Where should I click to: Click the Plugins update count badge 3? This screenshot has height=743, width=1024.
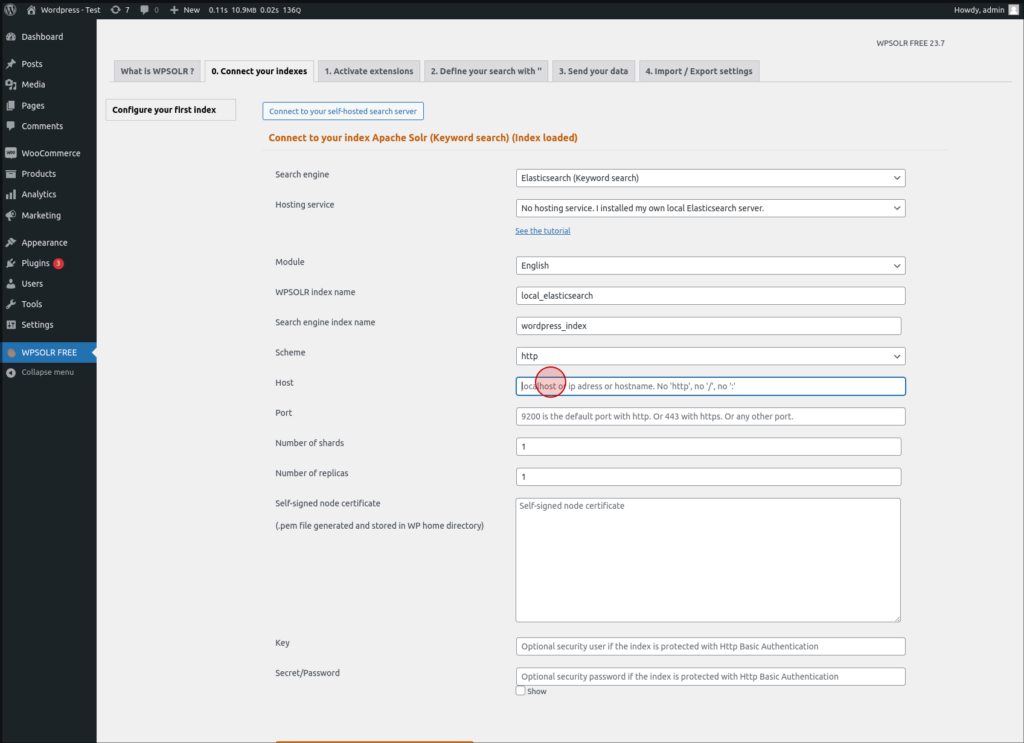[58, 263]
